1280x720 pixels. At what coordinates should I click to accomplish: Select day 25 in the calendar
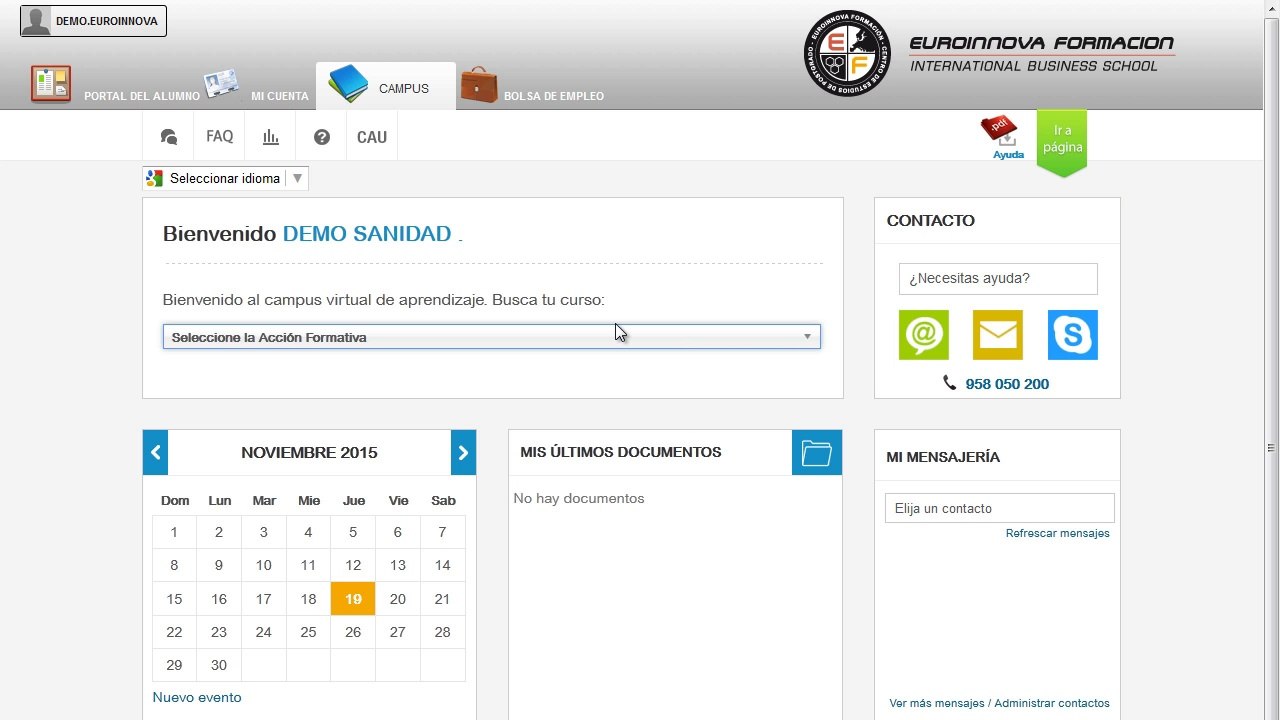308,632
